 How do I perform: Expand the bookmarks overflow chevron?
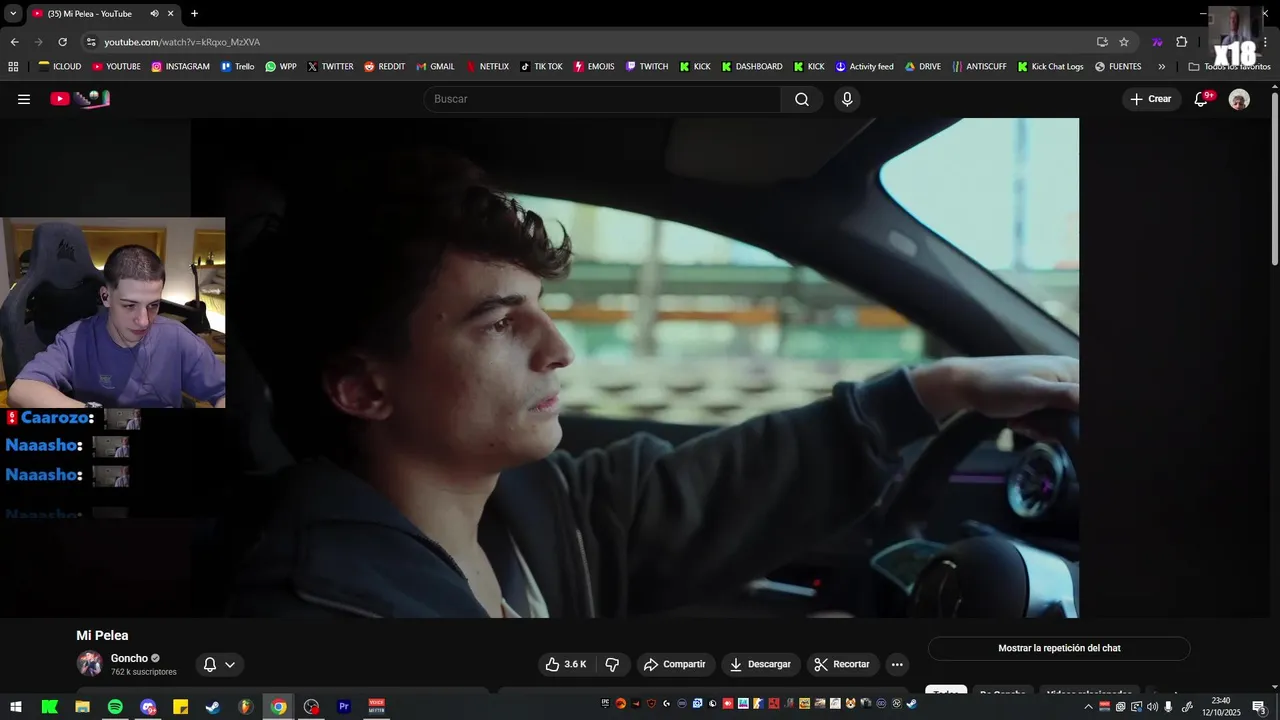pyautogui.click(x=1161, y=67)
